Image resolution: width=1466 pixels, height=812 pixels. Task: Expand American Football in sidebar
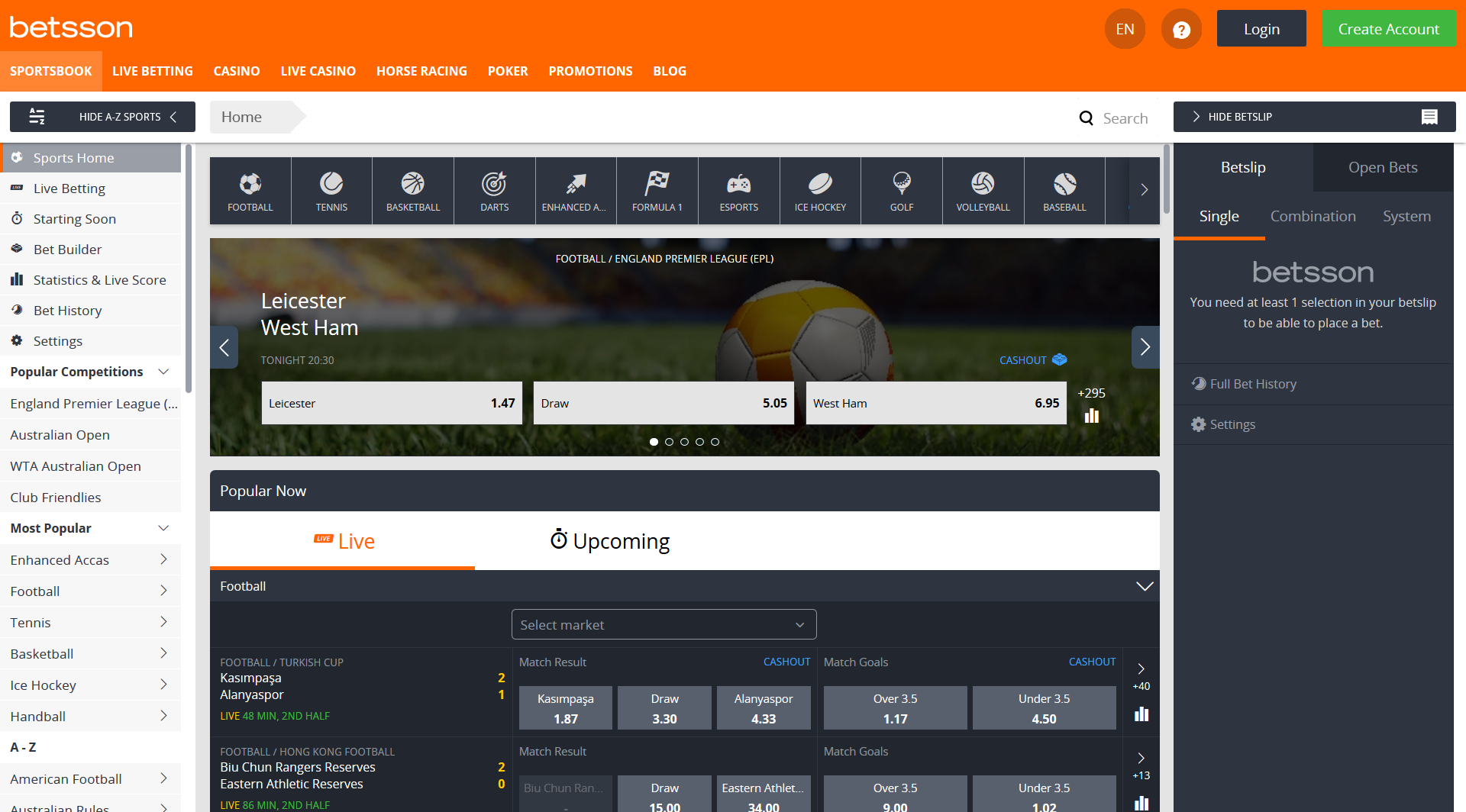(x=163, y=778)
